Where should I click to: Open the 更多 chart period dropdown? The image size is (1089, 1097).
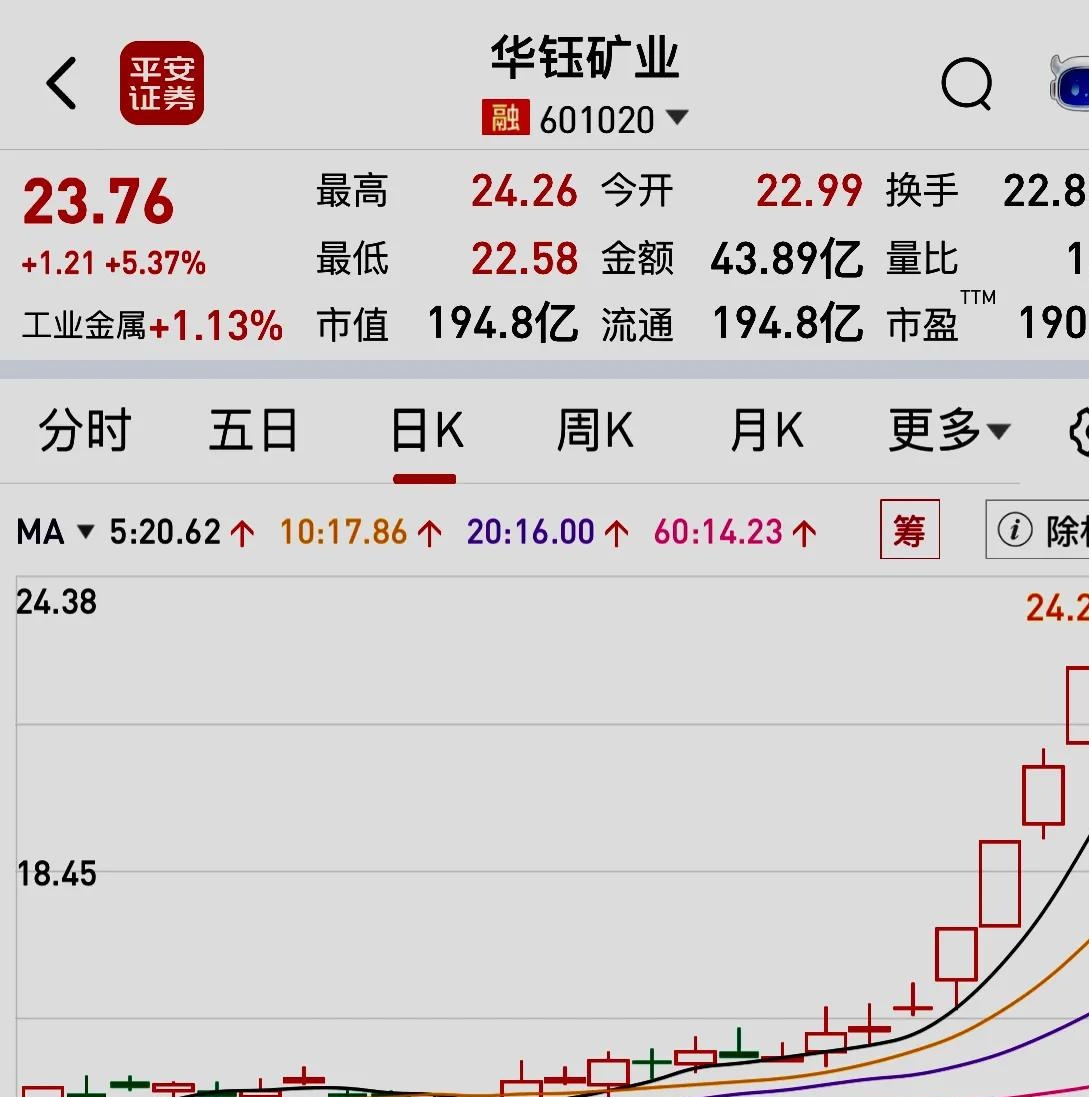click(x=948, y=432)
